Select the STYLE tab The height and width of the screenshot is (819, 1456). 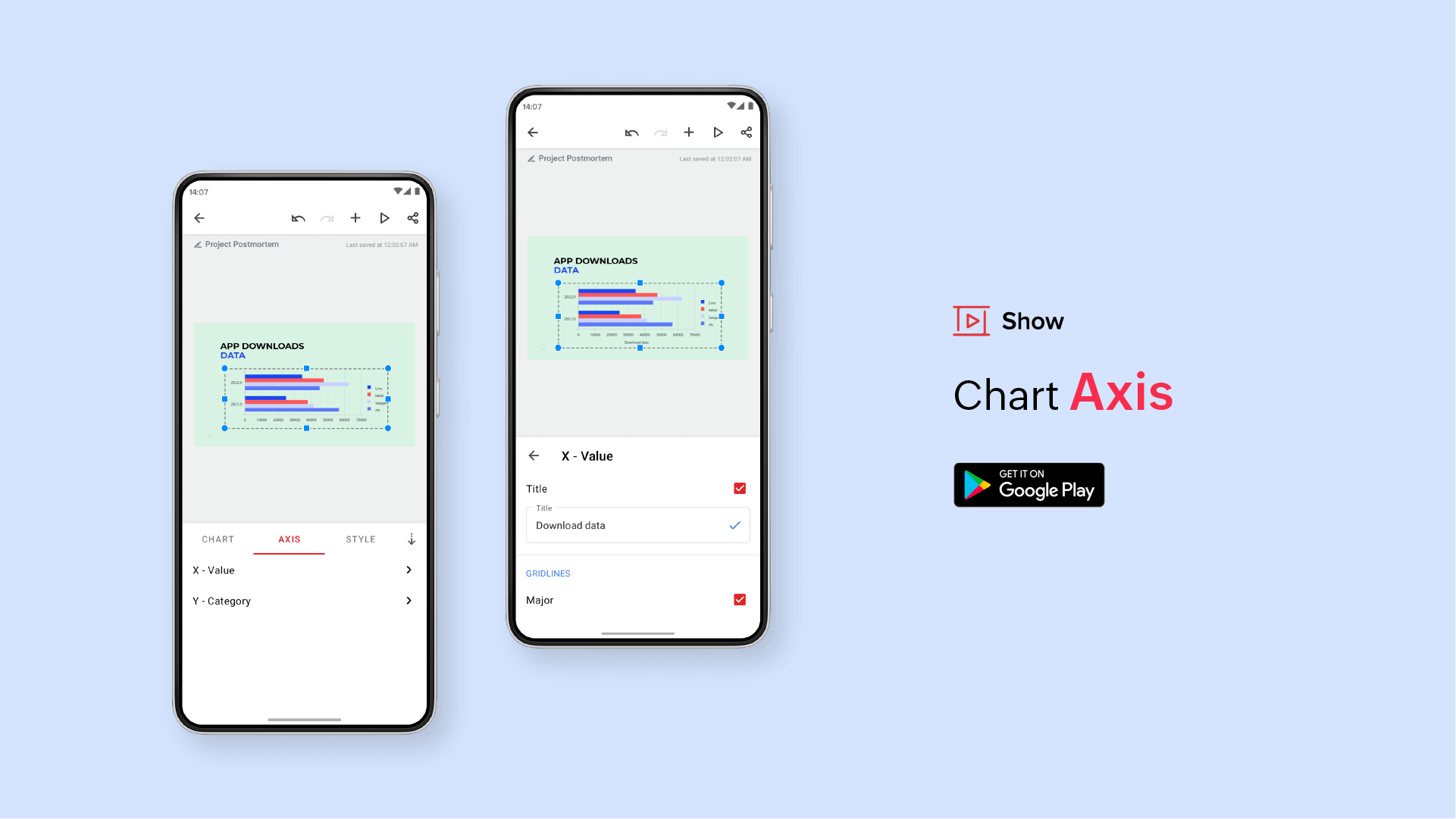click(x=360, y=539)
